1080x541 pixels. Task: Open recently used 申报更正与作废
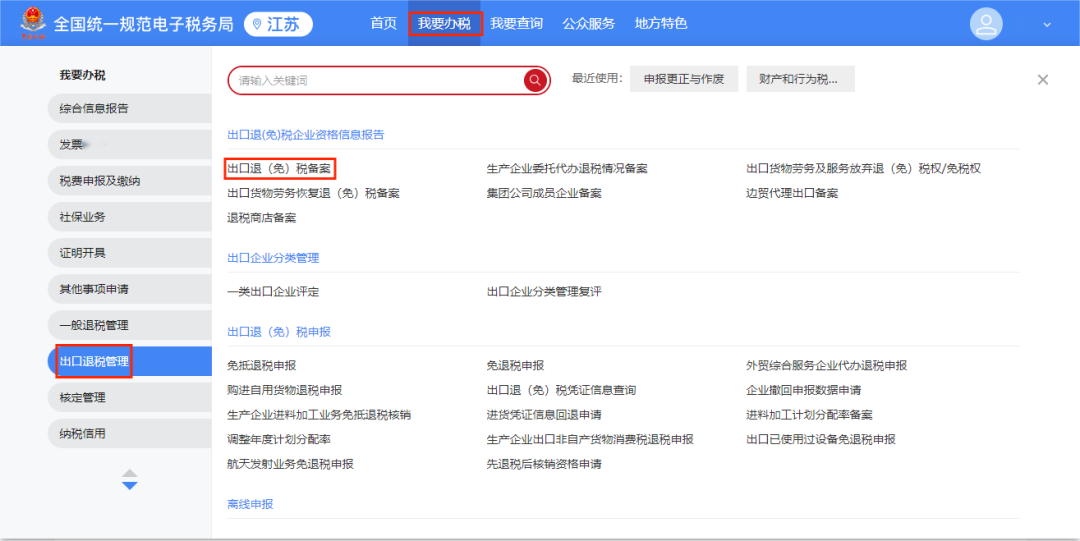tap(684, 79)
